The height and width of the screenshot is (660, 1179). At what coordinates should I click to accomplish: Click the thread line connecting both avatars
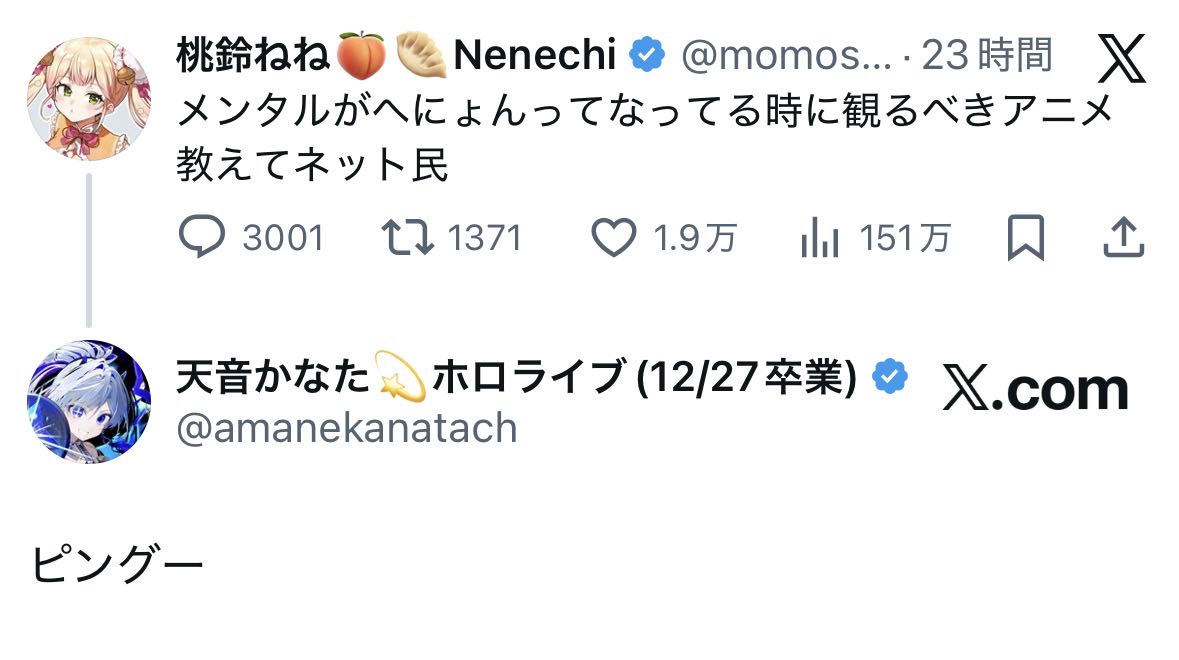click(x=88, y=250)
